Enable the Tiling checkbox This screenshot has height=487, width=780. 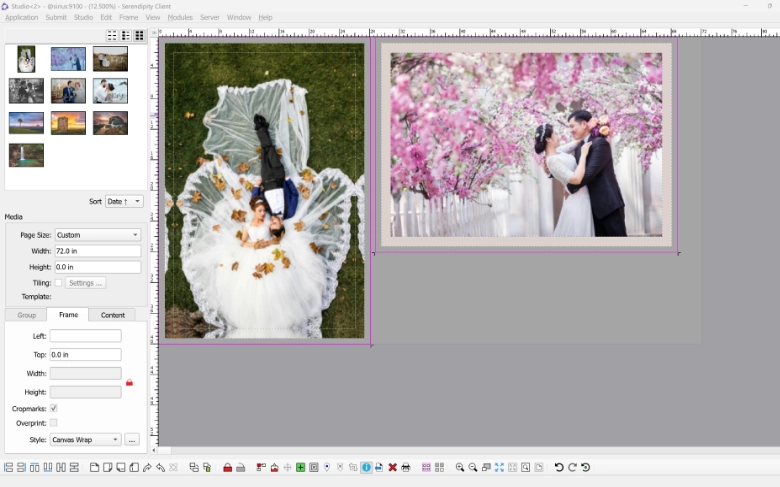pos(58,283)
